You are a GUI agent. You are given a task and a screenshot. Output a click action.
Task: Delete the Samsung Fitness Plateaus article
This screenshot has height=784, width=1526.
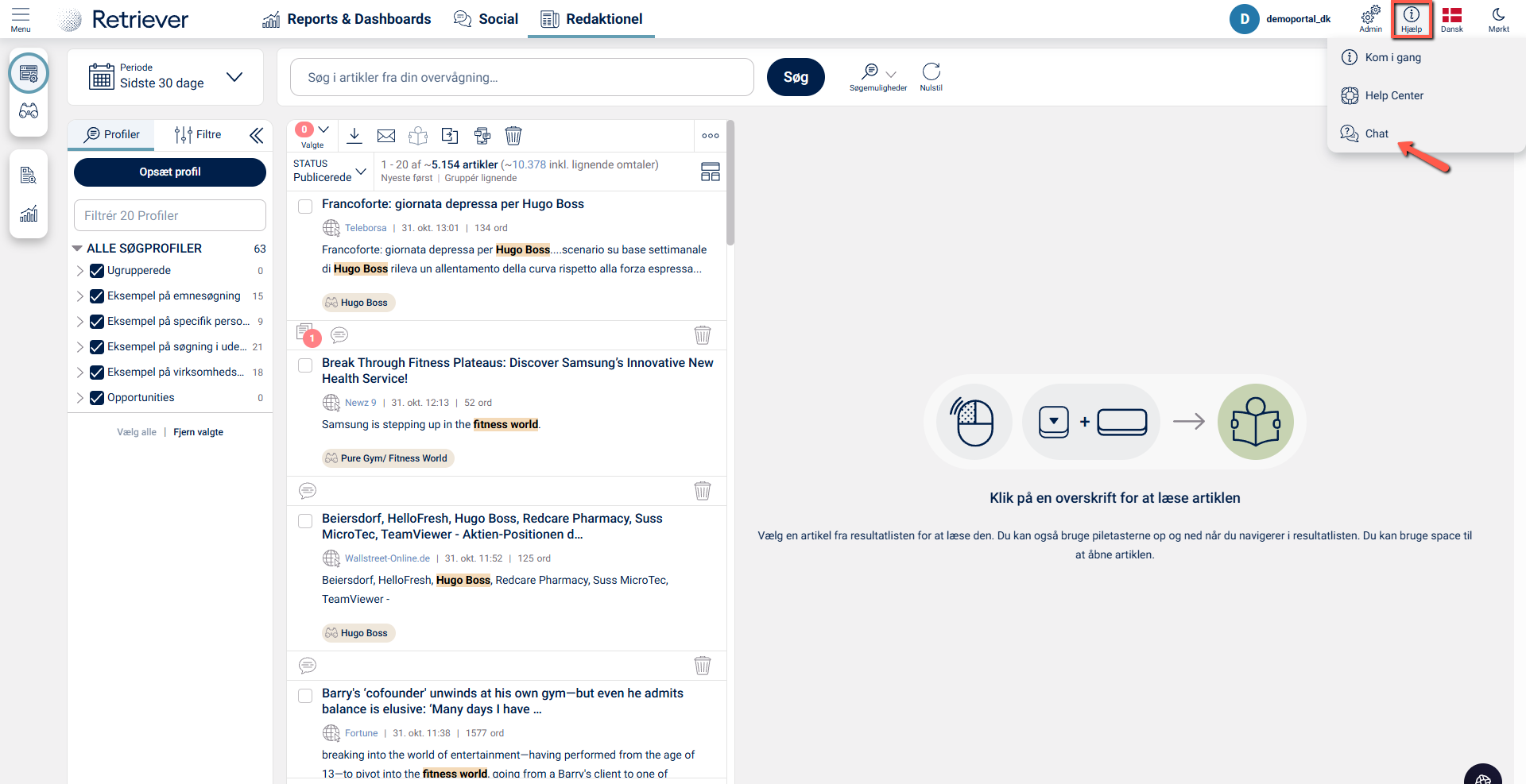pyautogui.click(x=703, y=490)
